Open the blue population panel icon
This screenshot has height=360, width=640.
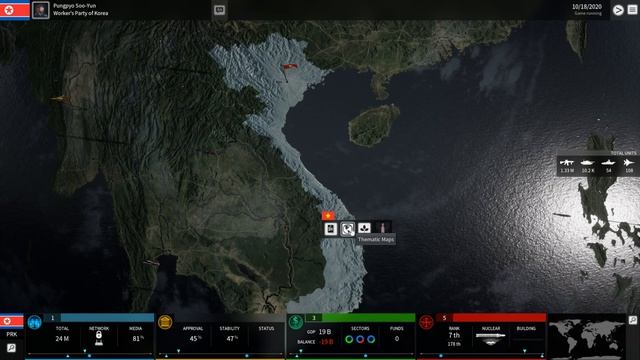(35, 322)
